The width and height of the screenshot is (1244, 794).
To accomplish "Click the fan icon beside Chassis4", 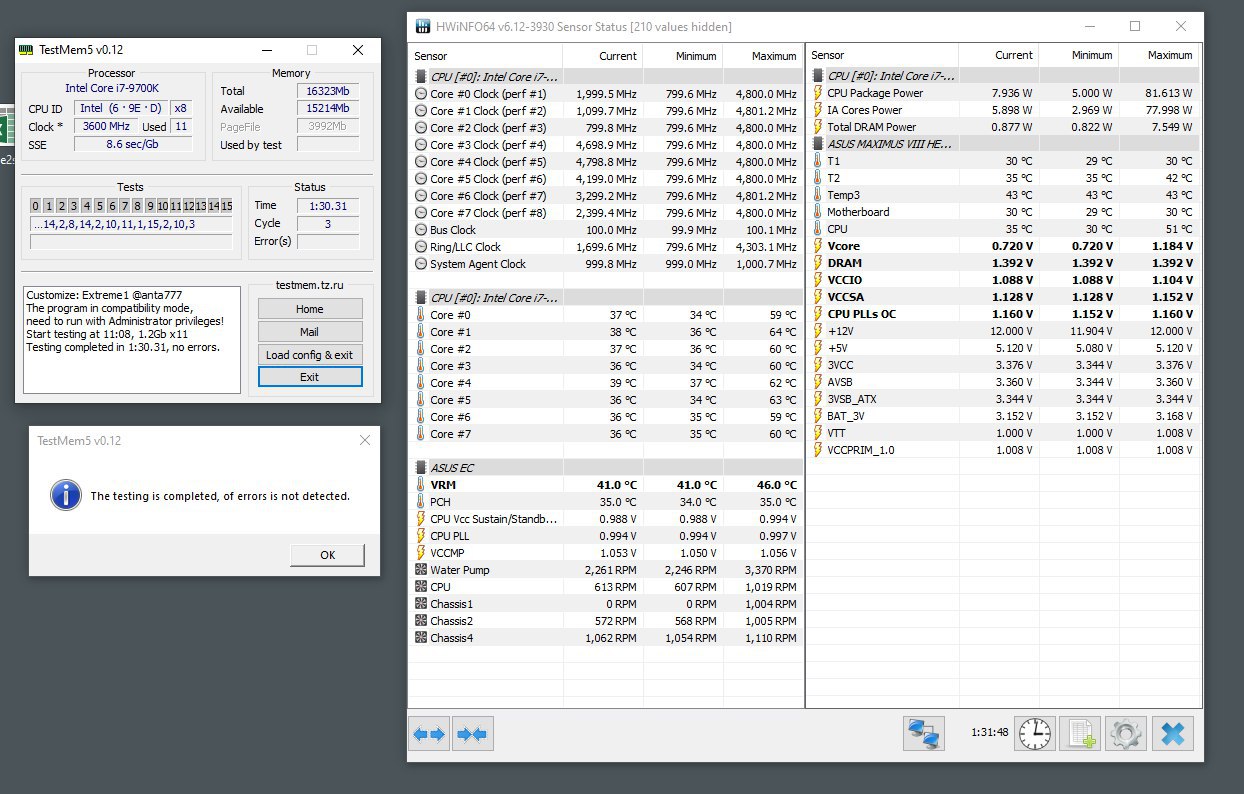I will [x=421, y=638].
